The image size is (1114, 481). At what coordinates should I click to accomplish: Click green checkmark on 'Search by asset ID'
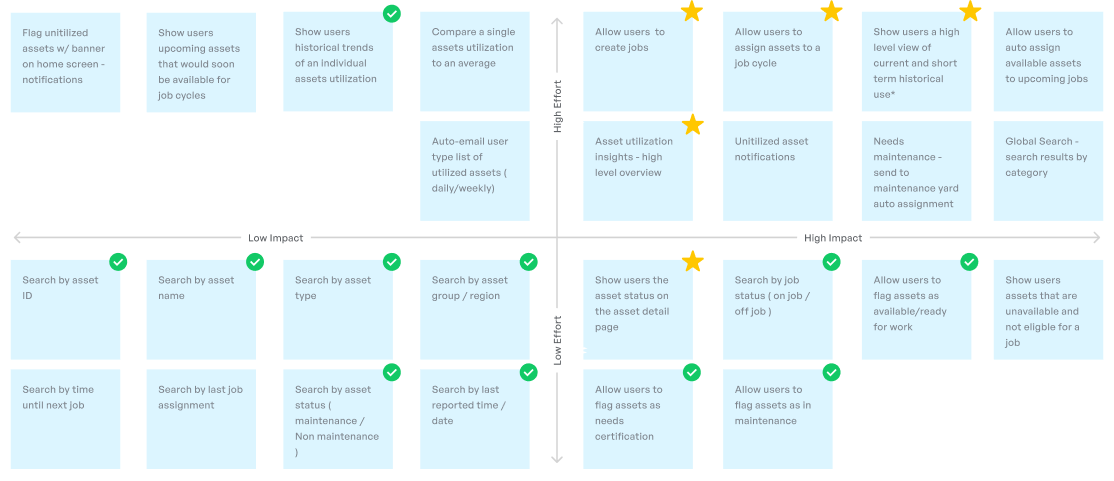118,262
